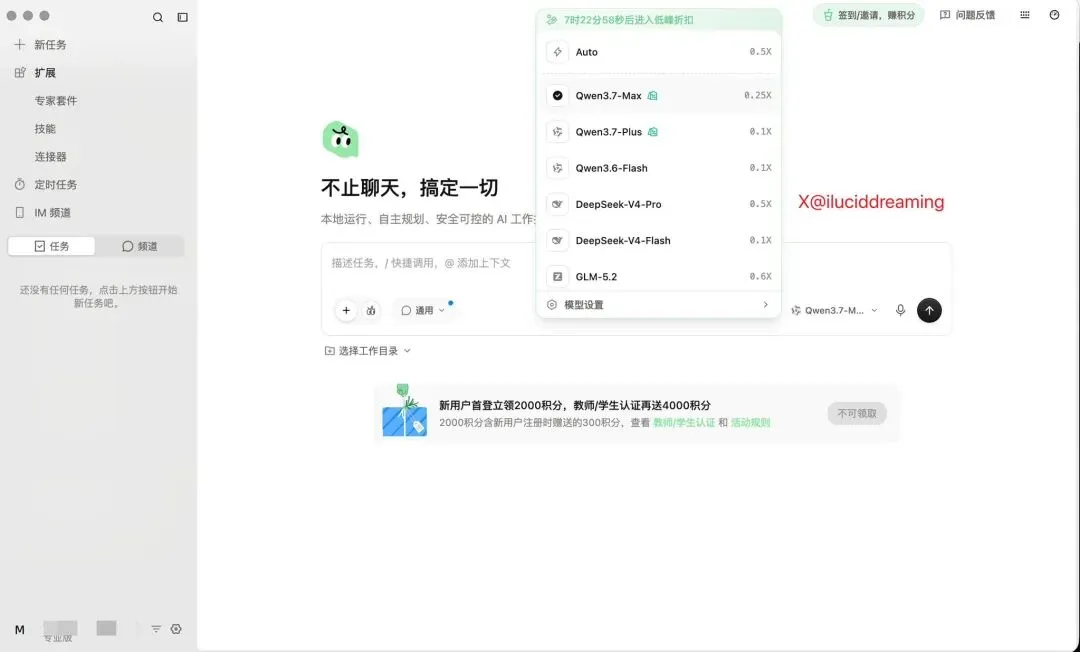Click the DeepSeek-V4-Pro whale icon
The height and width of the screenshot is (652, 1080).
tap(557, 204)
